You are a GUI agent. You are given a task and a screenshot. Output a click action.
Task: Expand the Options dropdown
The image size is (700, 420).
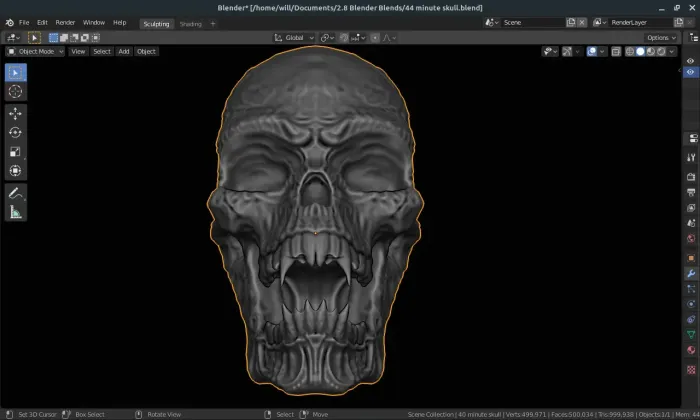click(660, 37)
